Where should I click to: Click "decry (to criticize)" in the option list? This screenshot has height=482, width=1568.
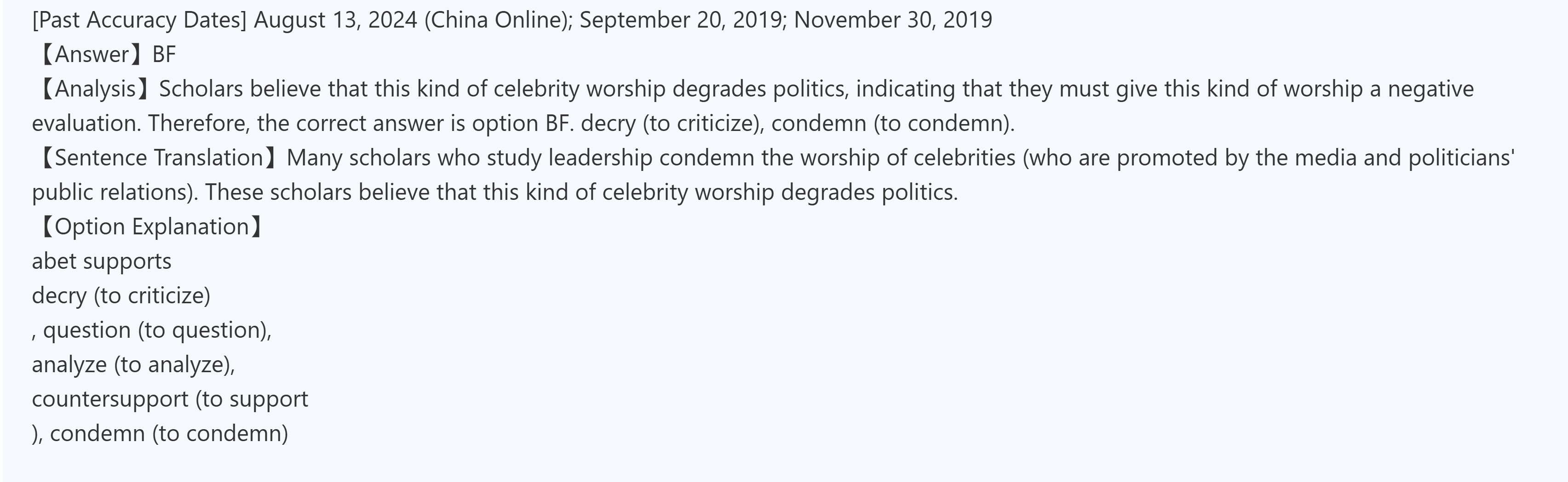(x=121, y=296)
